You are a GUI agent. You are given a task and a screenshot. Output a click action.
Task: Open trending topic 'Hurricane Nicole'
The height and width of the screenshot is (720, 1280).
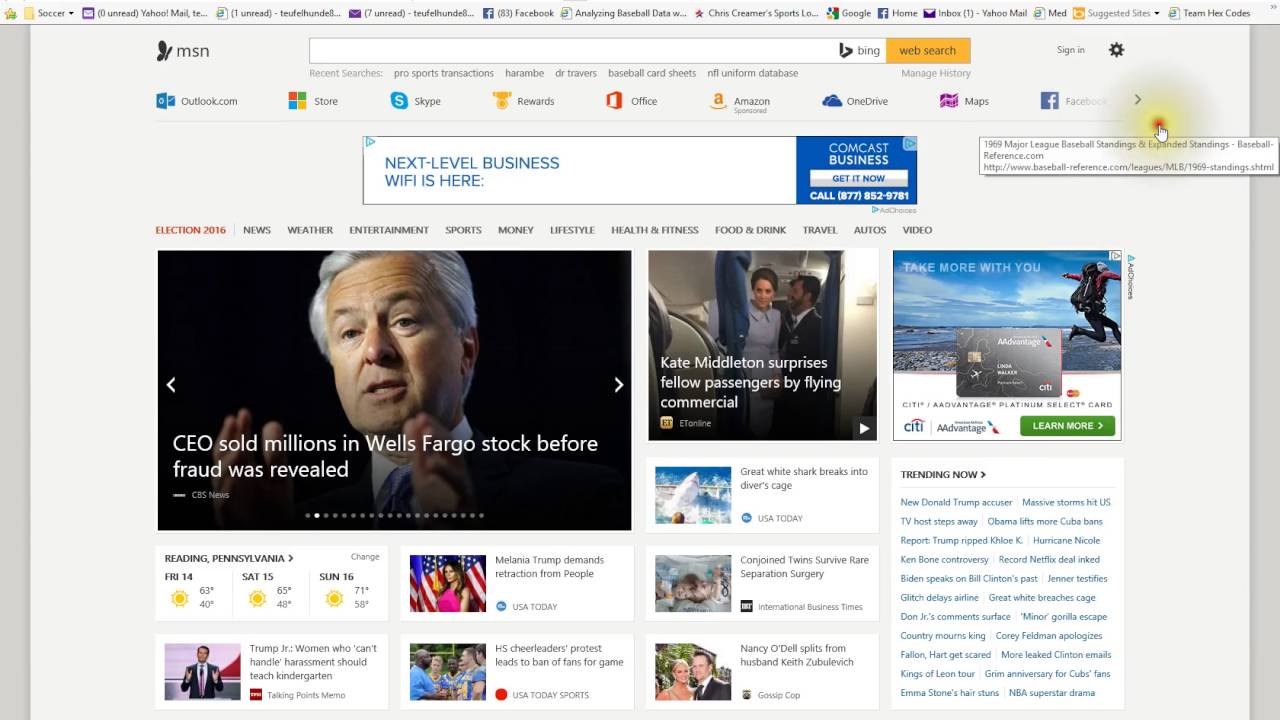coord(1066,541)
